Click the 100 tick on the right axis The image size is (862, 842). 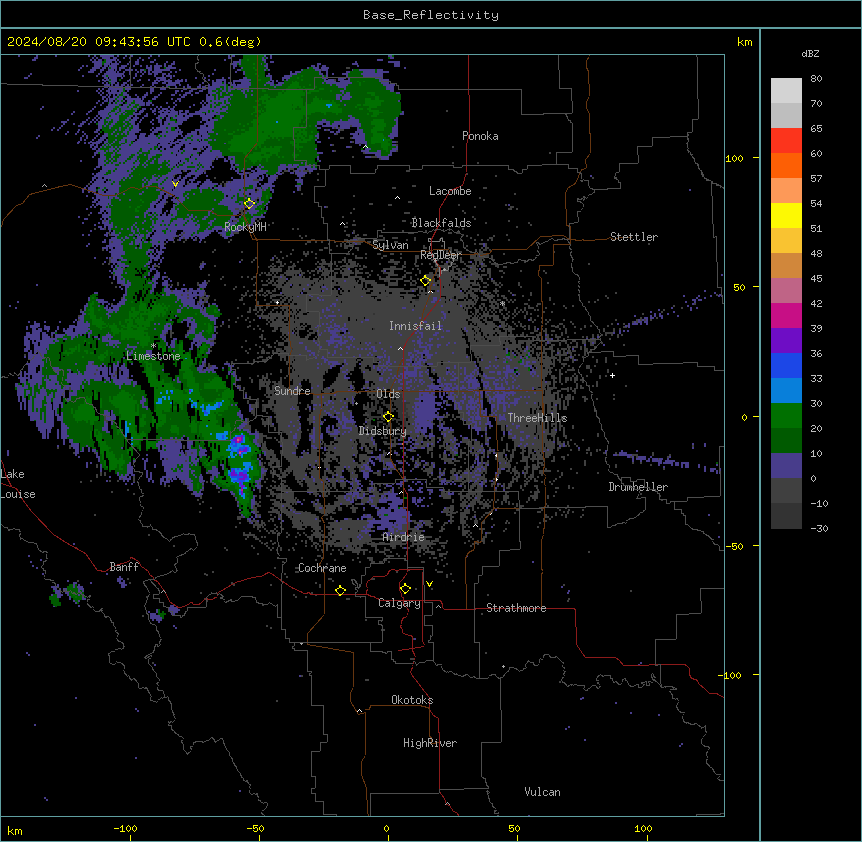pyautogui.click(x=734, y=158)
